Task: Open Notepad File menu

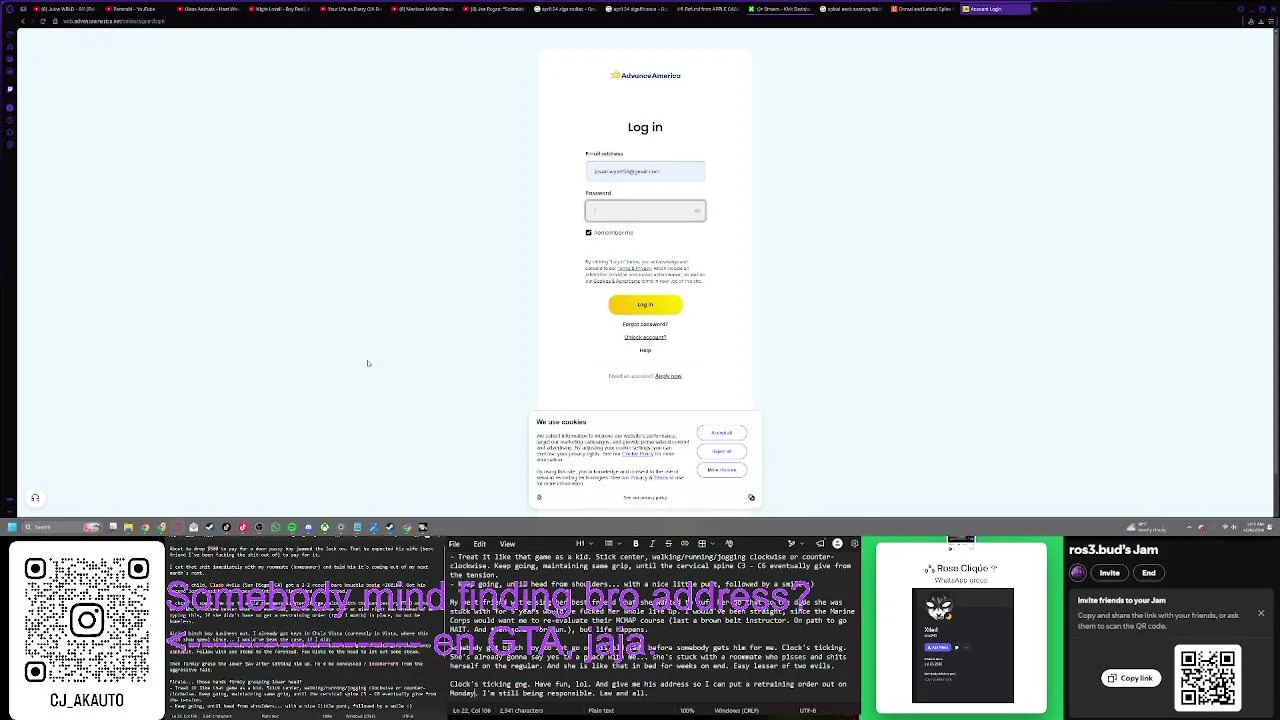Action: pyautogui.click(x=454, y=544)
